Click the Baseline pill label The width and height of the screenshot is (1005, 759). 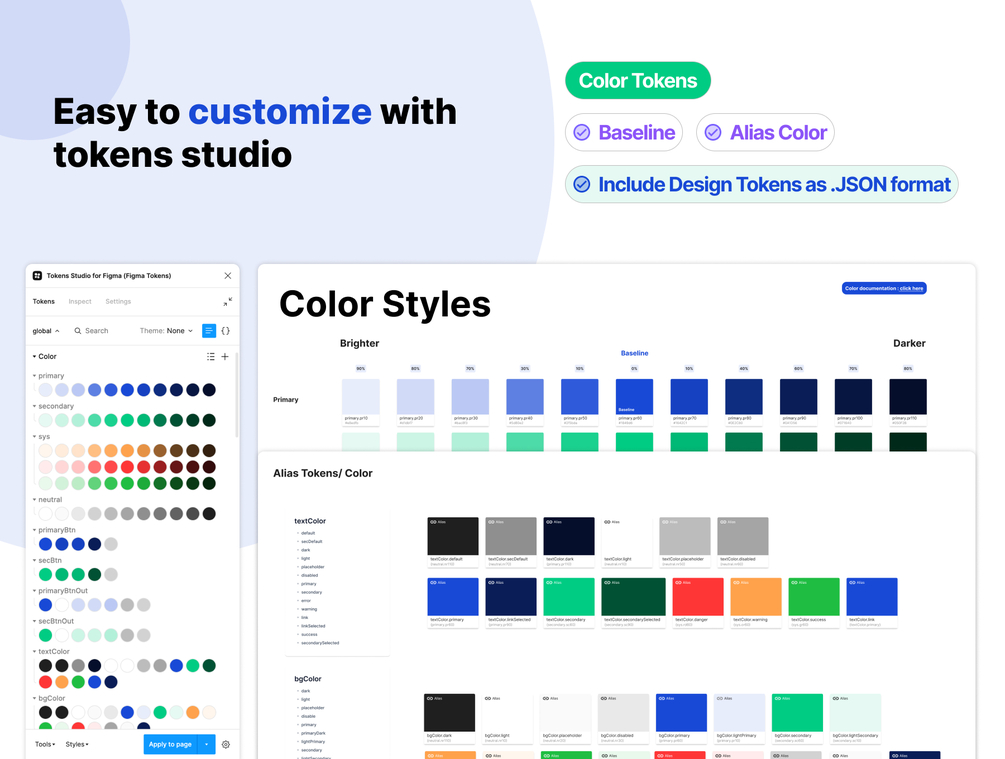pyautogui.click(x=636, y=133)
